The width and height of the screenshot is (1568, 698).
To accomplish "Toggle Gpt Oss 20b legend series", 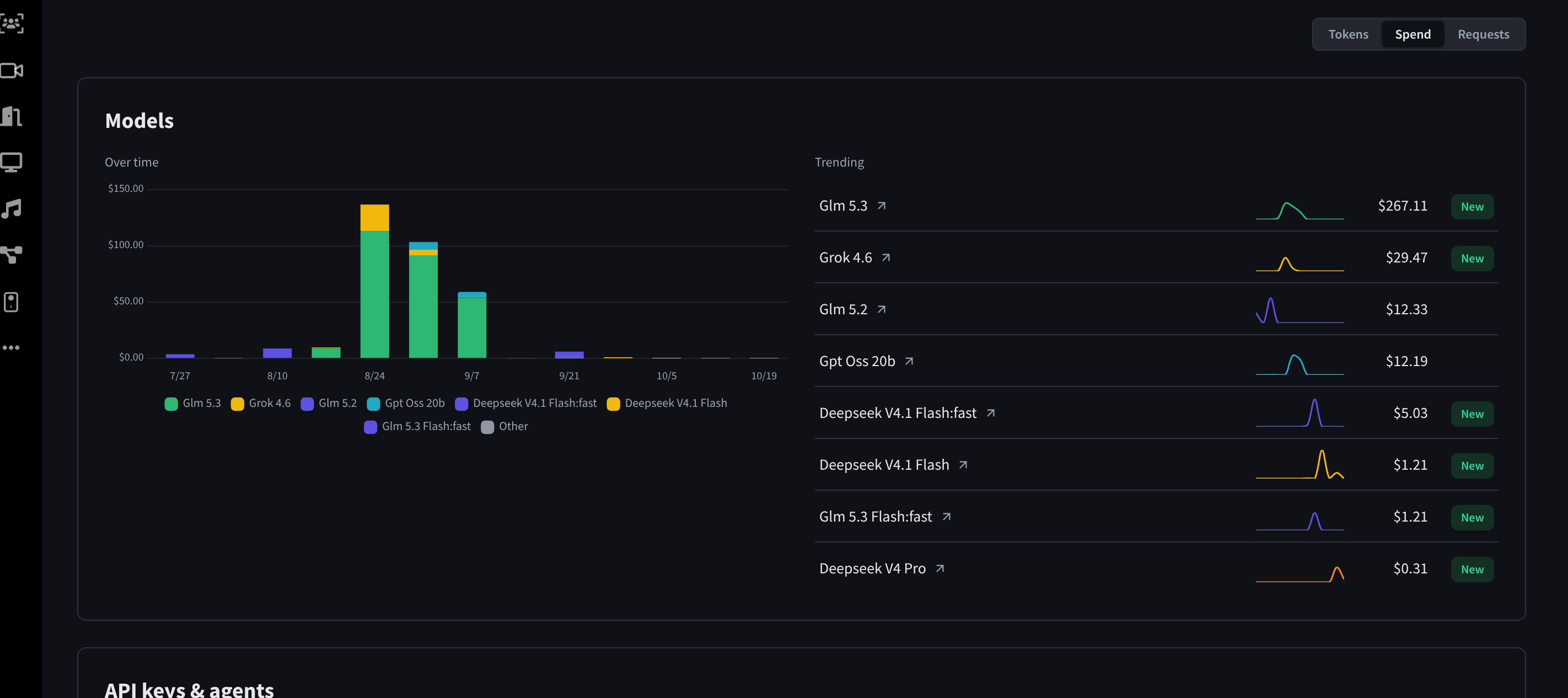I will [406, 403].
